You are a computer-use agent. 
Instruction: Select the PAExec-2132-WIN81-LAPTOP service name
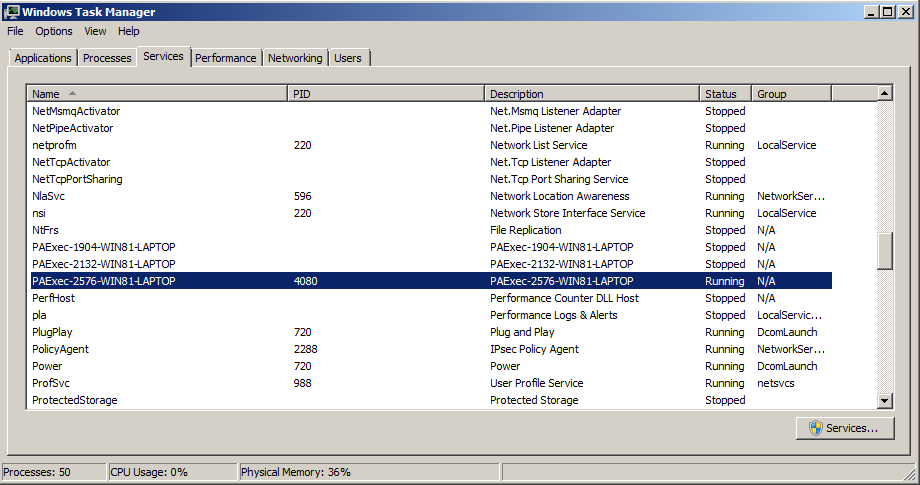tap(104, 264)
